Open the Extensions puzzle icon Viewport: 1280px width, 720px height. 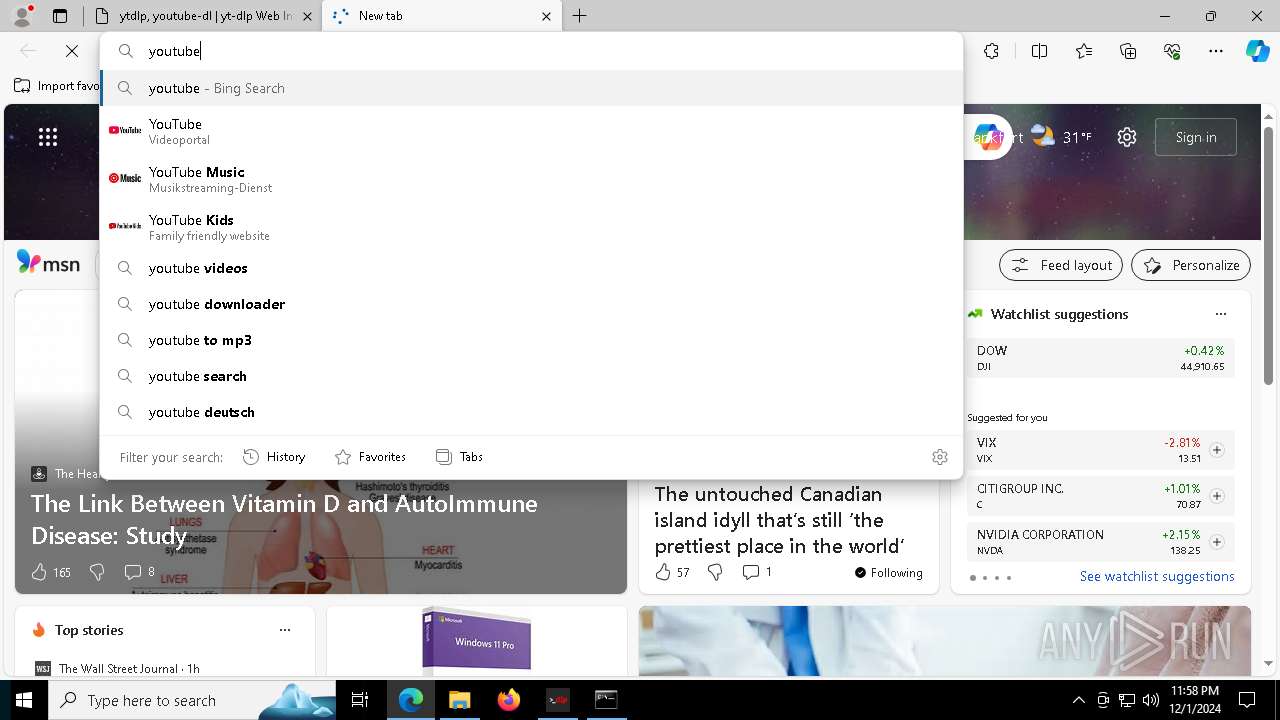991,51
